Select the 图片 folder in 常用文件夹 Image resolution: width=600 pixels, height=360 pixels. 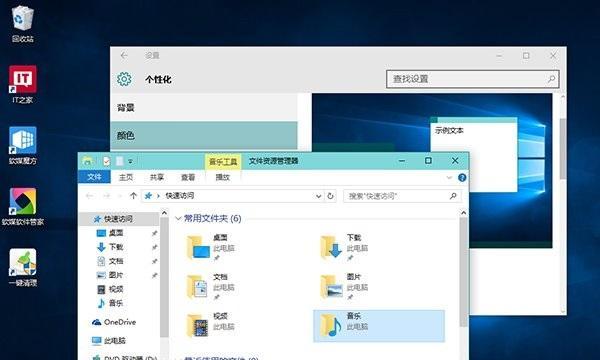coord(379,287)
